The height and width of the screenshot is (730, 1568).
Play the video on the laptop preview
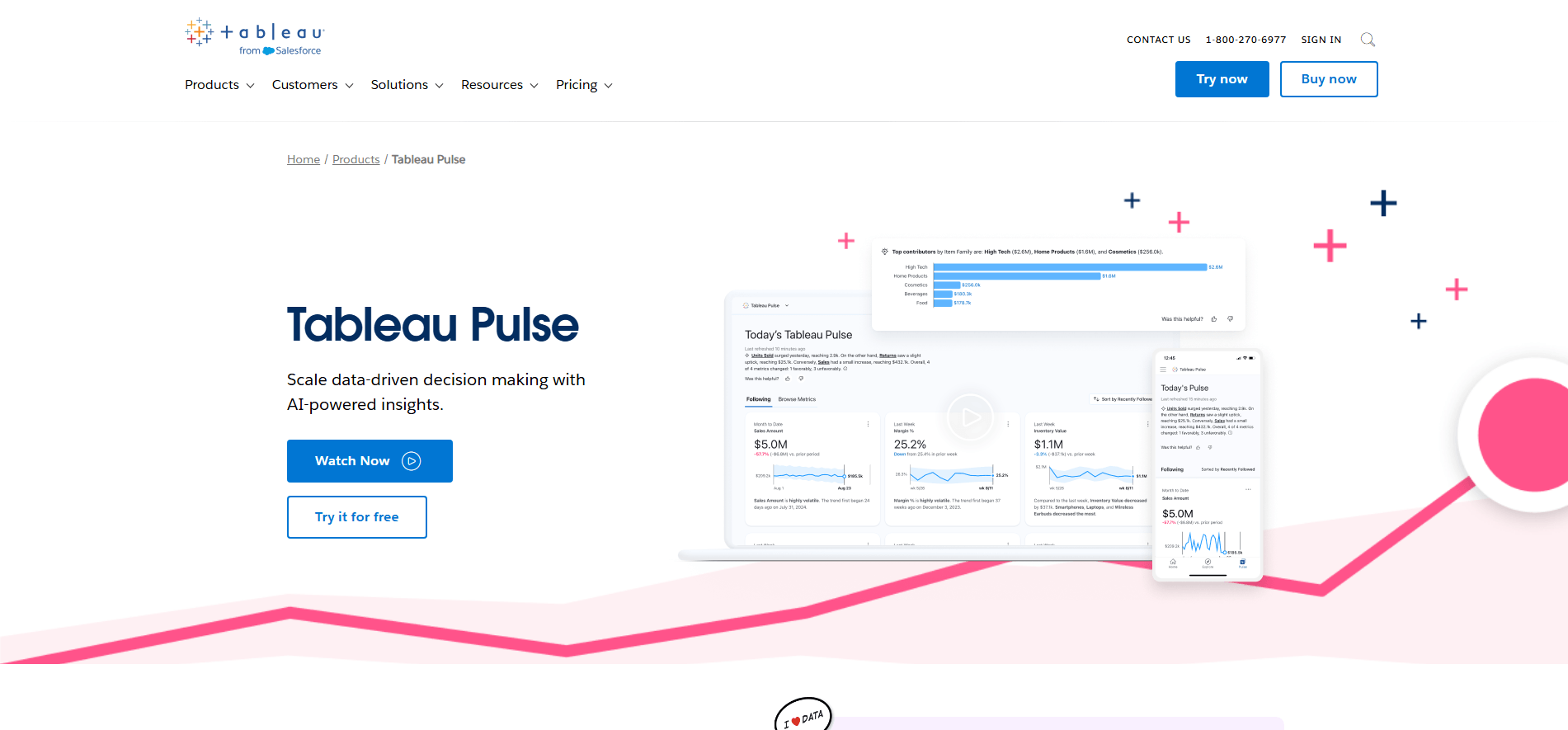tap(970, 417)
